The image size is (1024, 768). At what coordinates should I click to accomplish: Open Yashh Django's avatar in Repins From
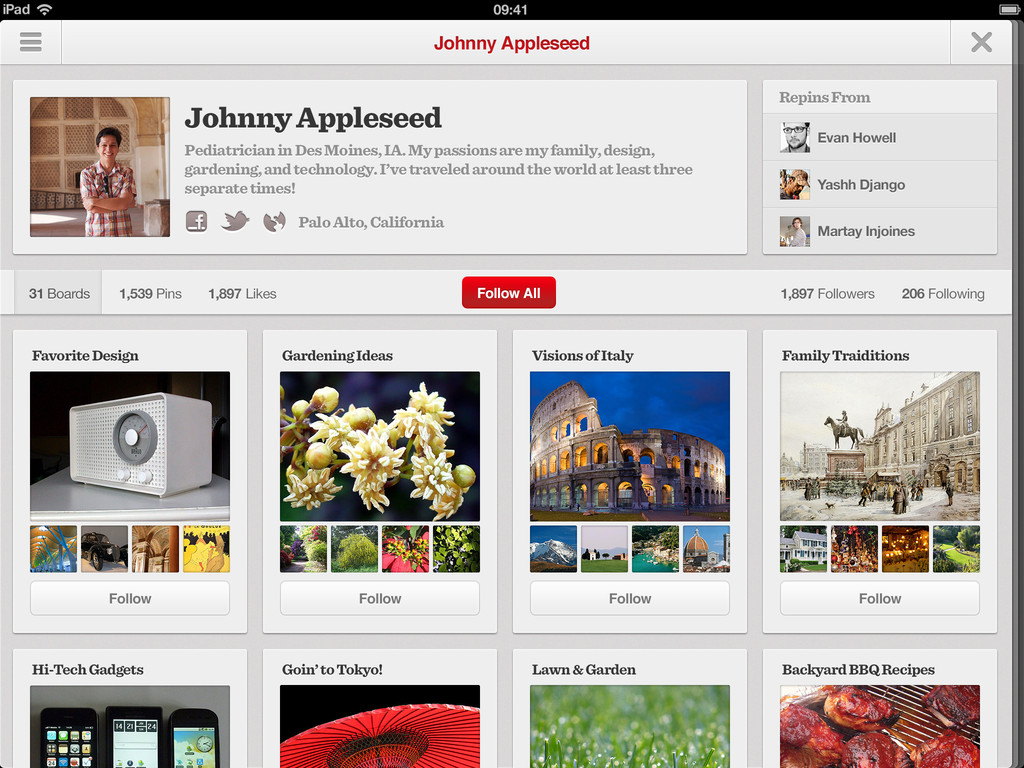click(795, 184)
